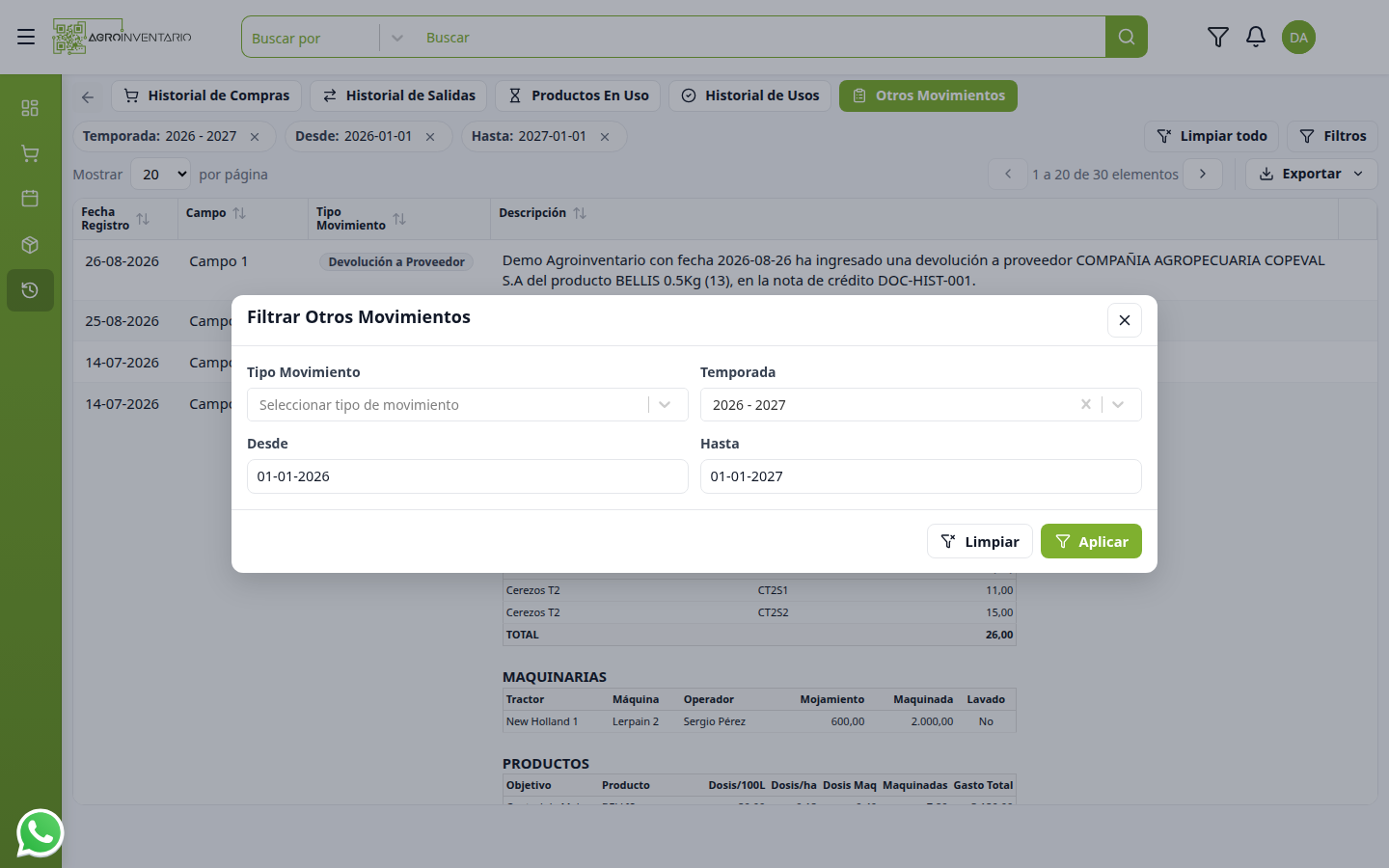Switch to Historial de Compras tab

(x=206, y=95)
